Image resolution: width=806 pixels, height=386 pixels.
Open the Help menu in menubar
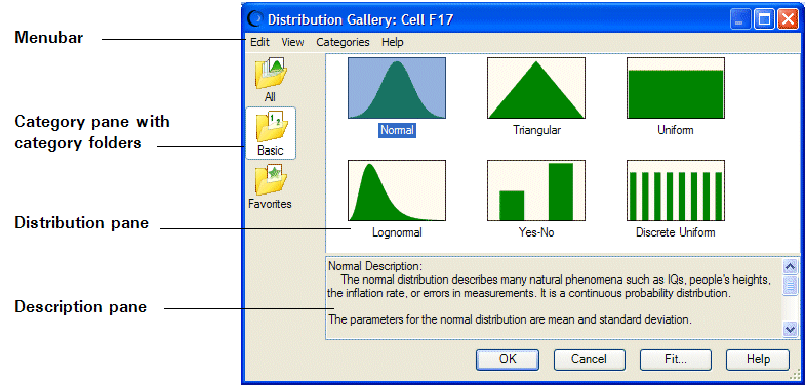coord(393,42)
